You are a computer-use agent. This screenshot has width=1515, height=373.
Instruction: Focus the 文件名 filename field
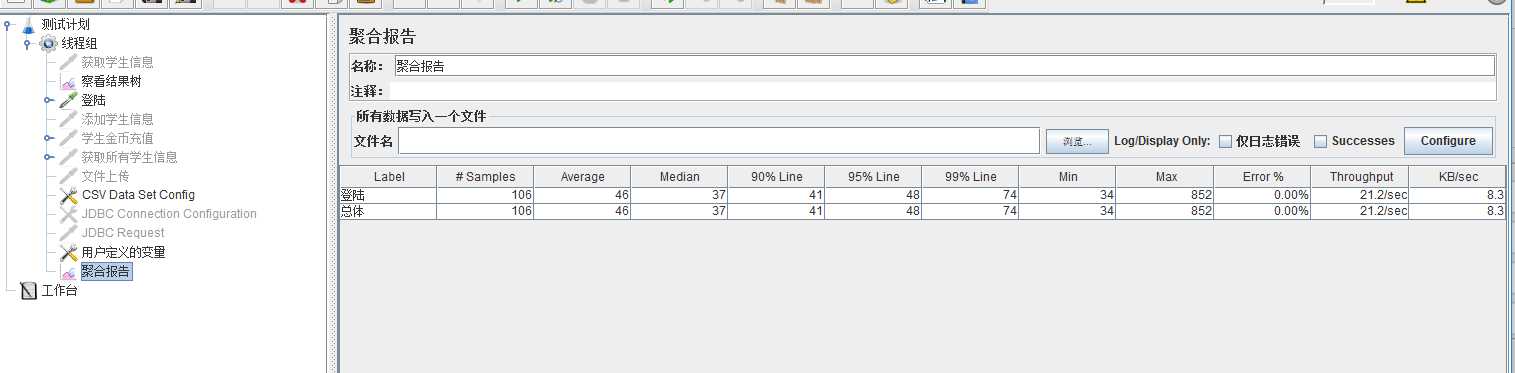(719, 141)
